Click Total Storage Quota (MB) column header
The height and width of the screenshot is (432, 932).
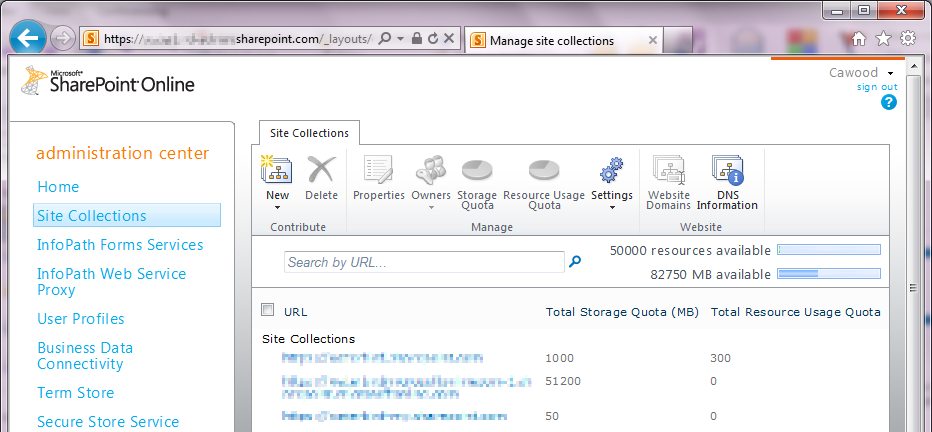click(x=622, y=312)
